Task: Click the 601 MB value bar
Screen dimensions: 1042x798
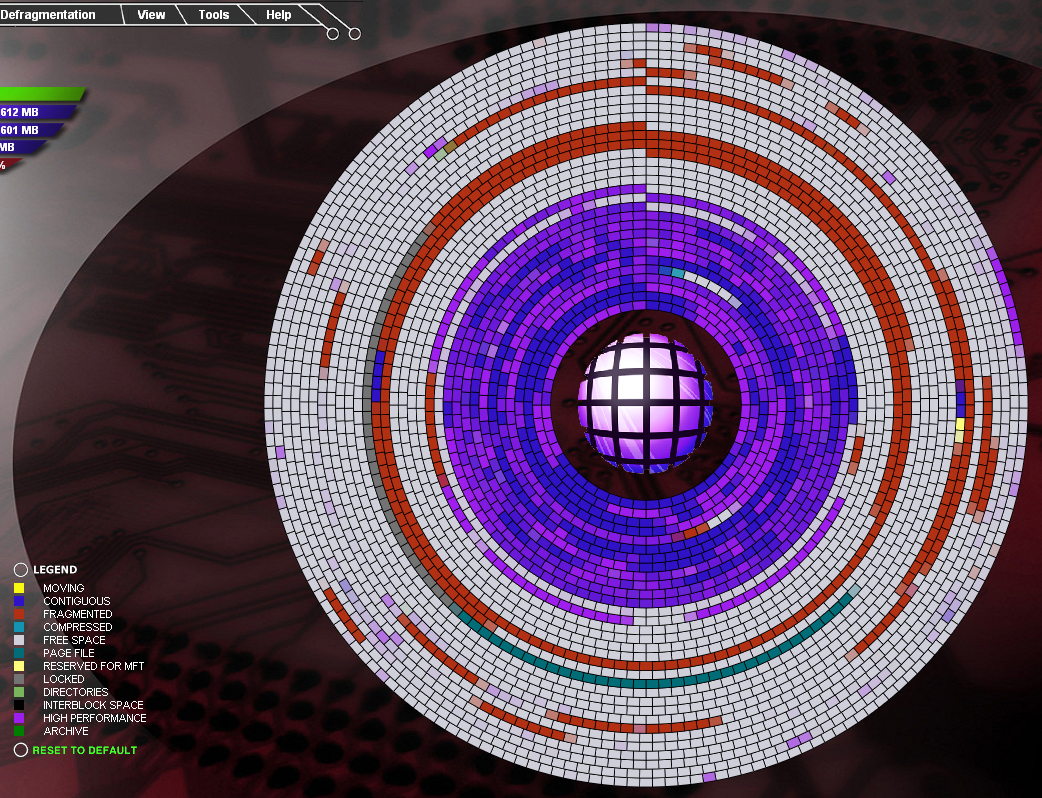Action: pos(32,130)
